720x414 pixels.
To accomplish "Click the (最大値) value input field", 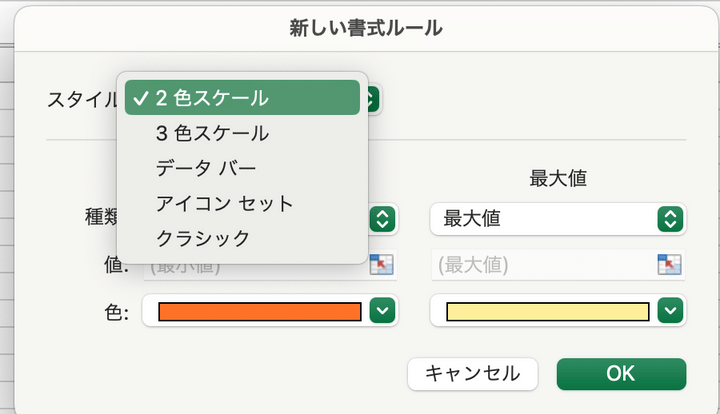I will click(542, 265).
